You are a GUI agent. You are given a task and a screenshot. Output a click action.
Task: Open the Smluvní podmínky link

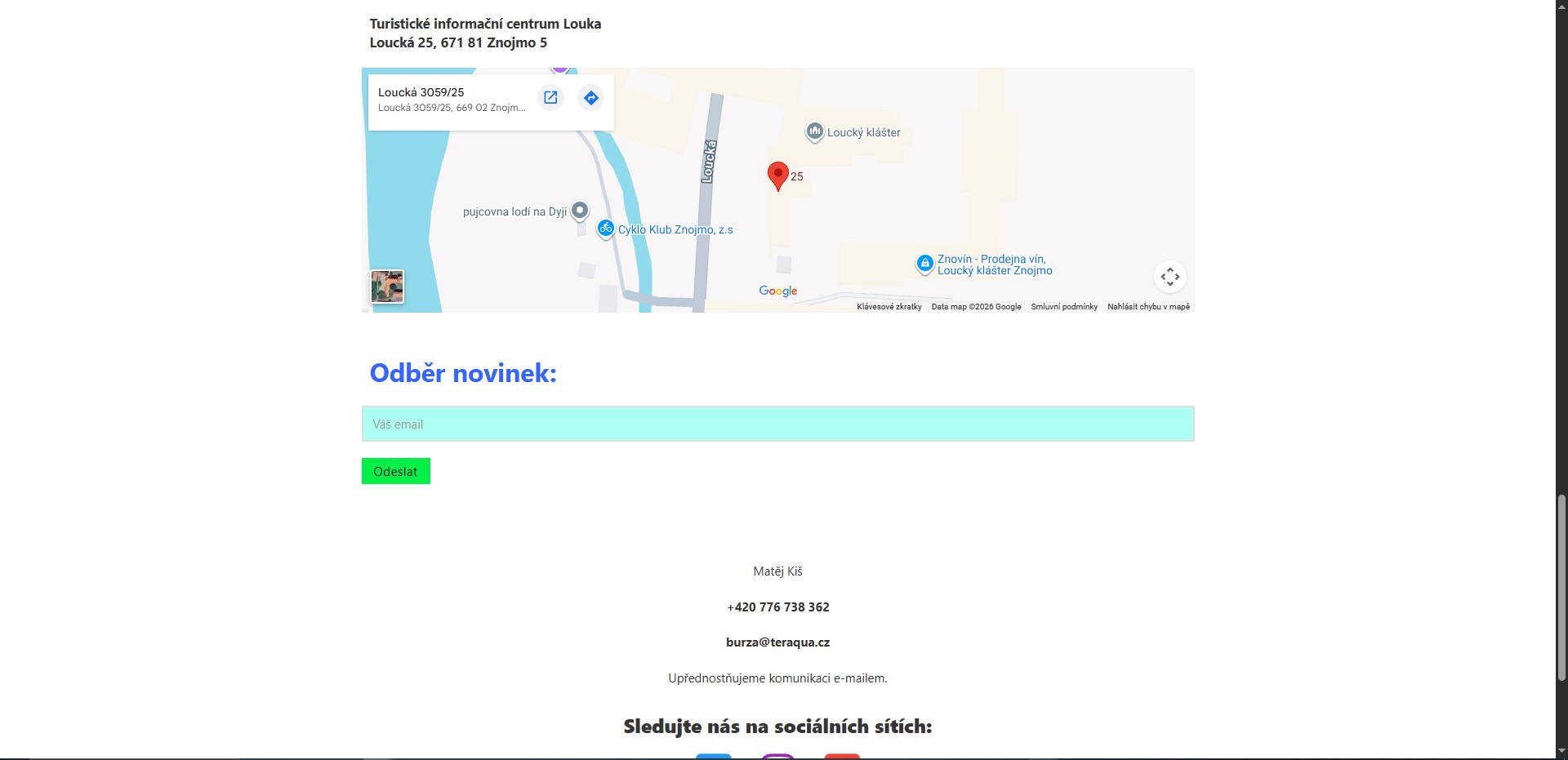click(x=1063, y=306)
